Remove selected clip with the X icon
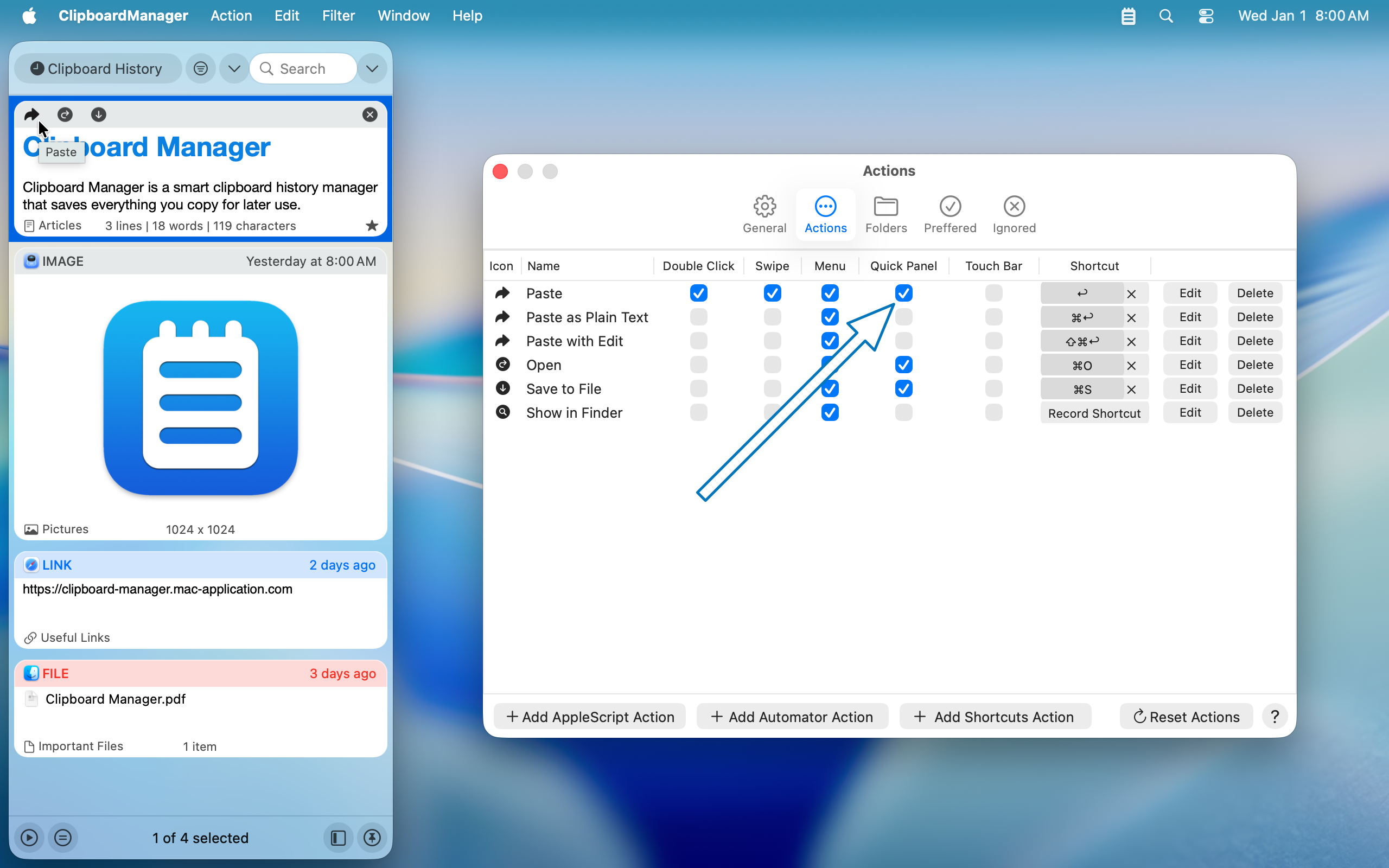Viewport: 1389px width, 868px height. point(369,114)
